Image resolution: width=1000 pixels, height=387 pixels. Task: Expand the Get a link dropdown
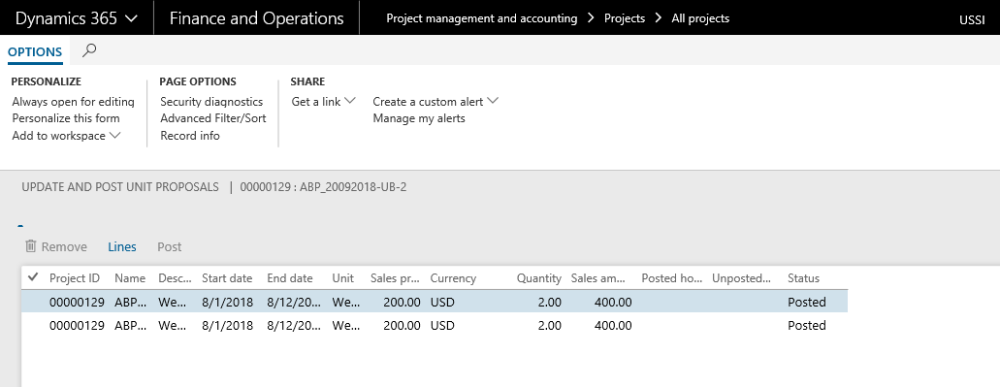tap(349, 101)
